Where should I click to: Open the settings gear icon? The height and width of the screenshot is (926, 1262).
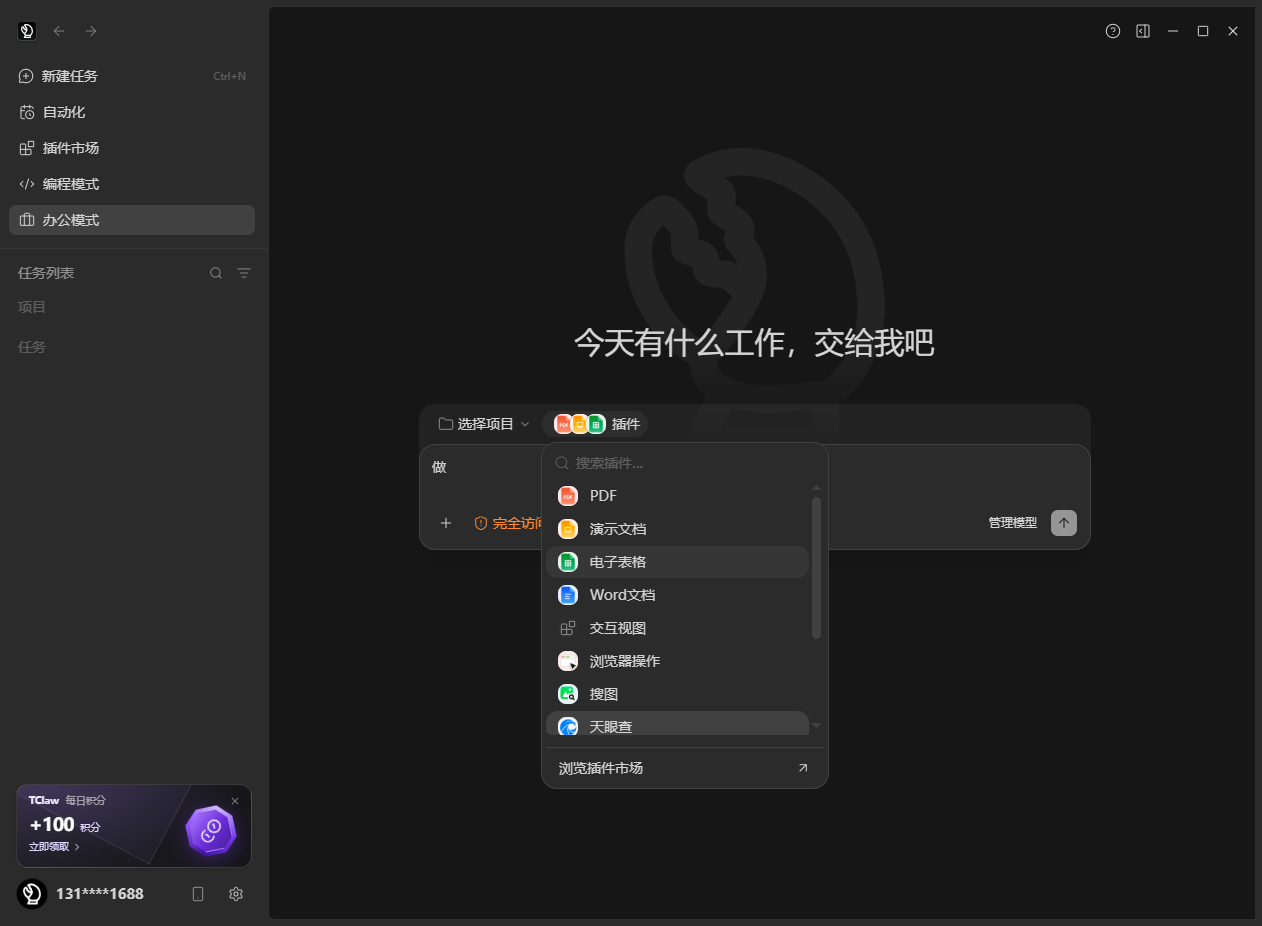[236, 894]
